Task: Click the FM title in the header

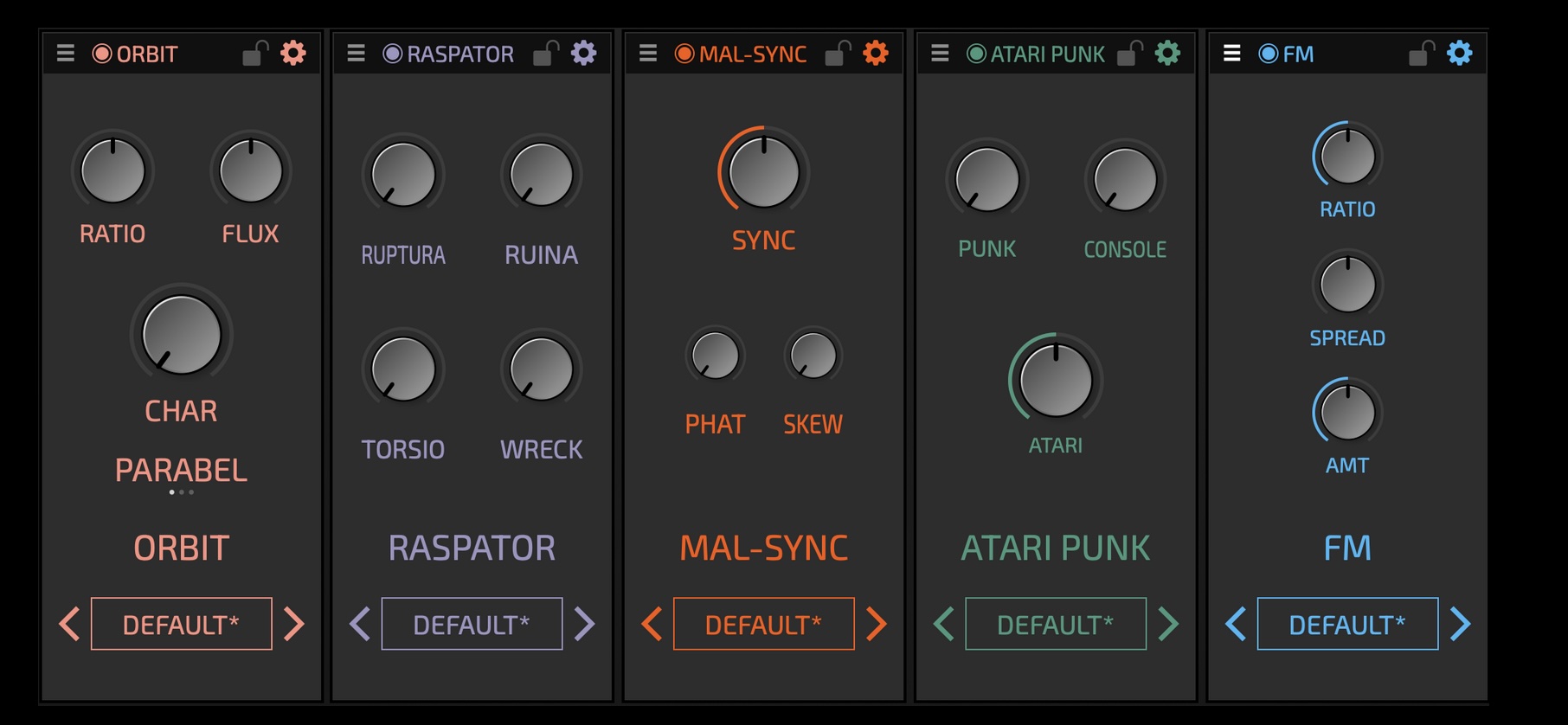Action: (x=1298, y=55)
